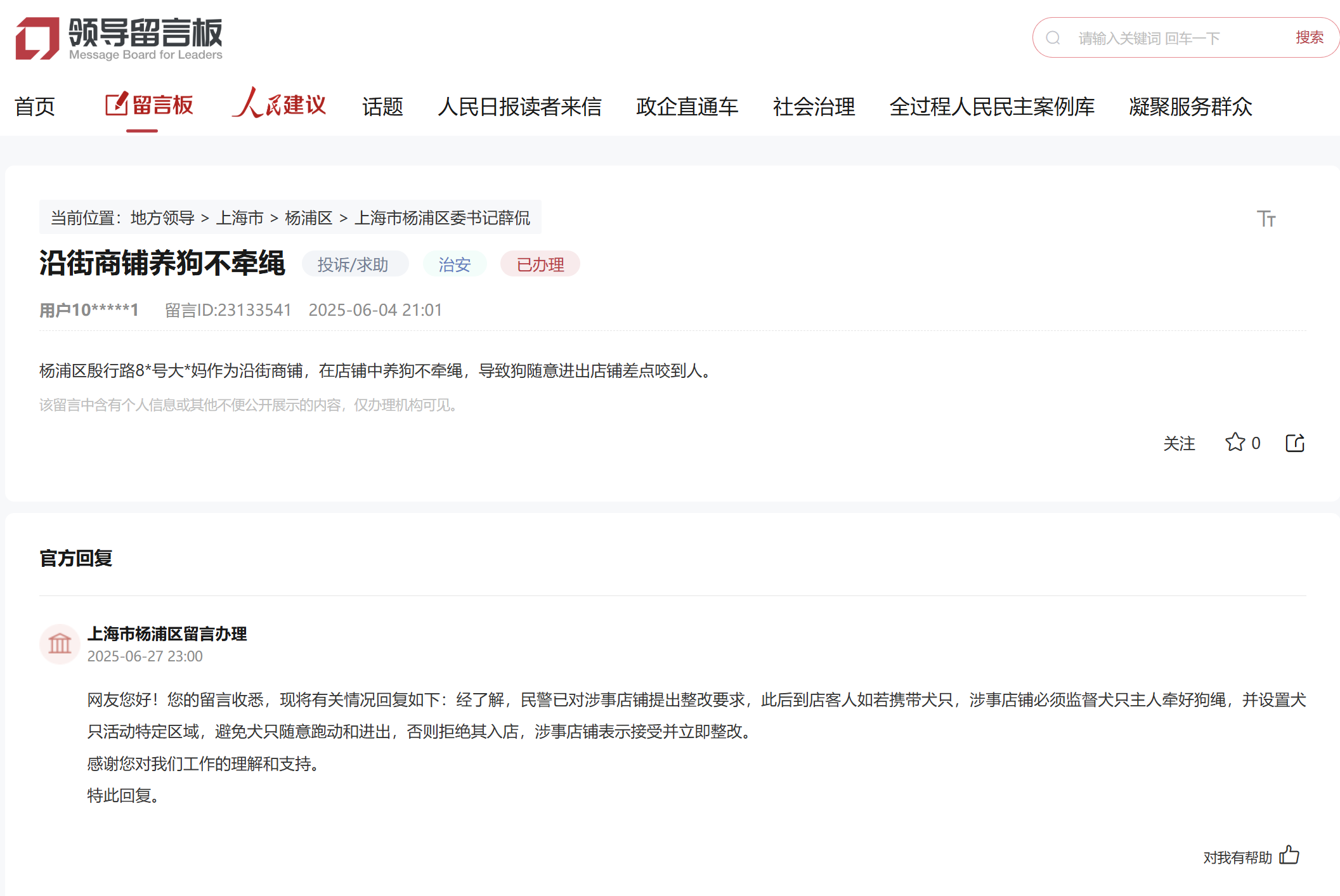Click the 上海市 breadcrumb link
Screen dimensions: 1340x896
pos(240,218)
